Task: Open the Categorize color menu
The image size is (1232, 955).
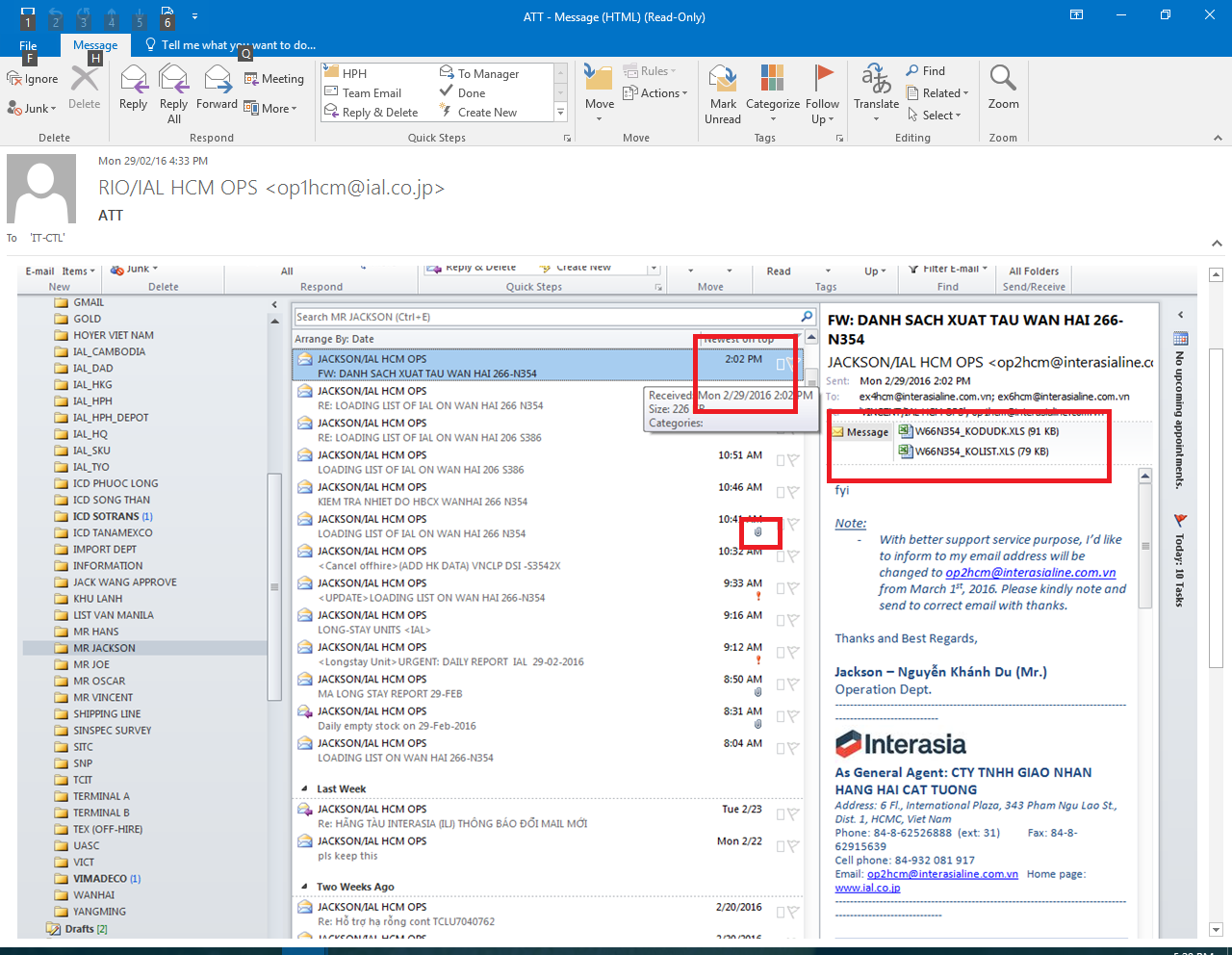Action: (773, 93)
